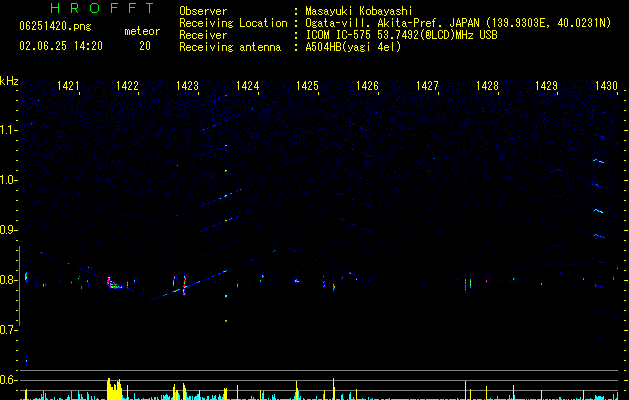Click the 1430 time axis marker

(606, 85)
